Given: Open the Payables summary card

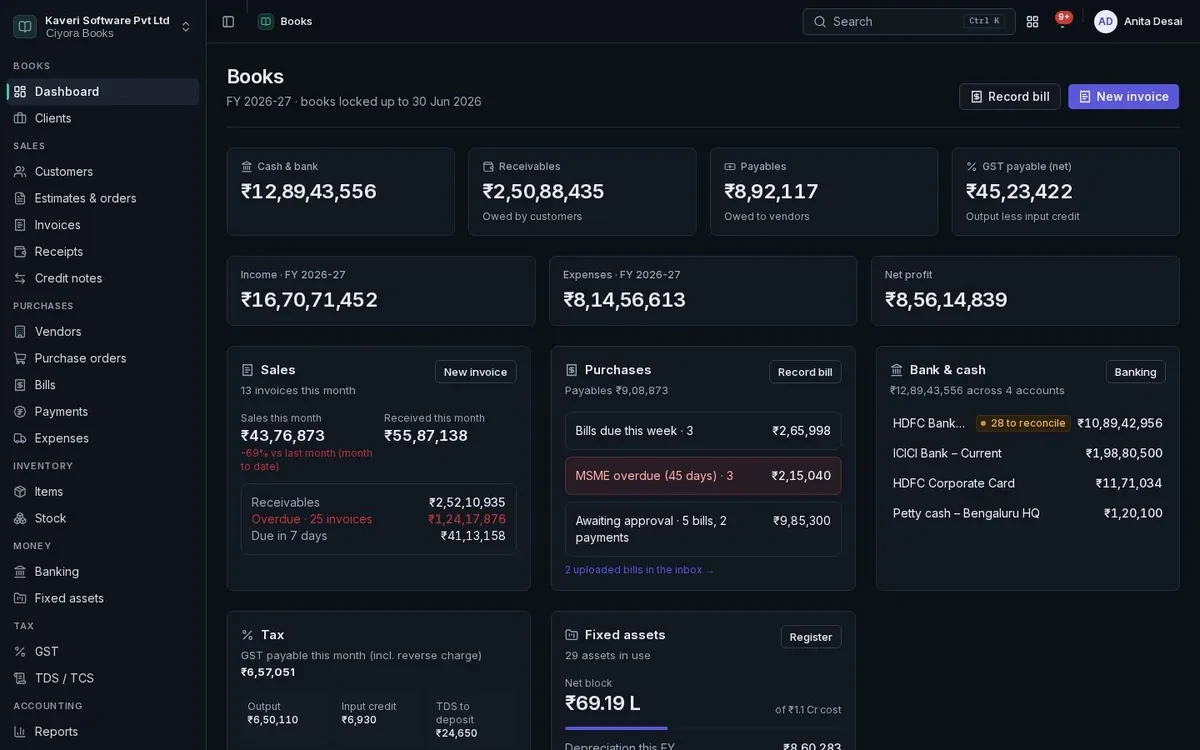Looking at the screenshot, I should click(824, 192).
